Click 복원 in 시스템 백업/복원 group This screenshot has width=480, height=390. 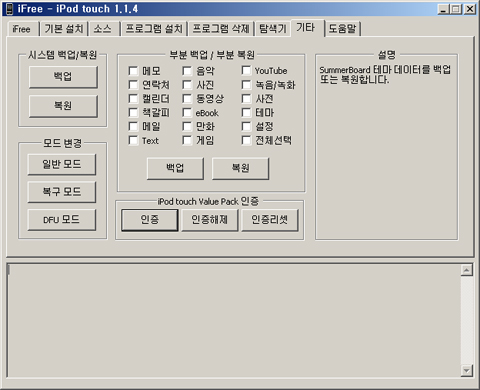pos(63,106)
